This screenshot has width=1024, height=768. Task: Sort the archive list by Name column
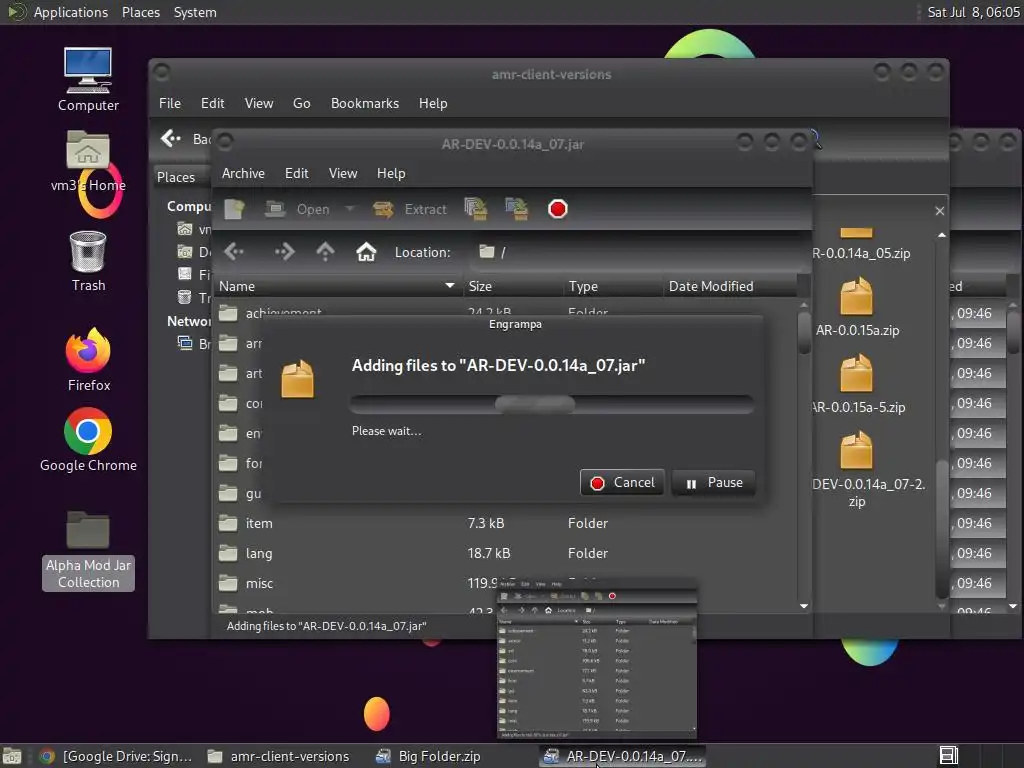click(337, 286)
